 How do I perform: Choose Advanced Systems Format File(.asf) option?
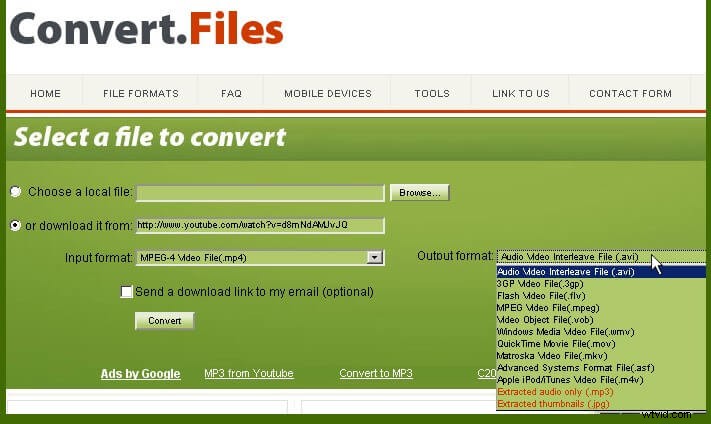point(601,368)
